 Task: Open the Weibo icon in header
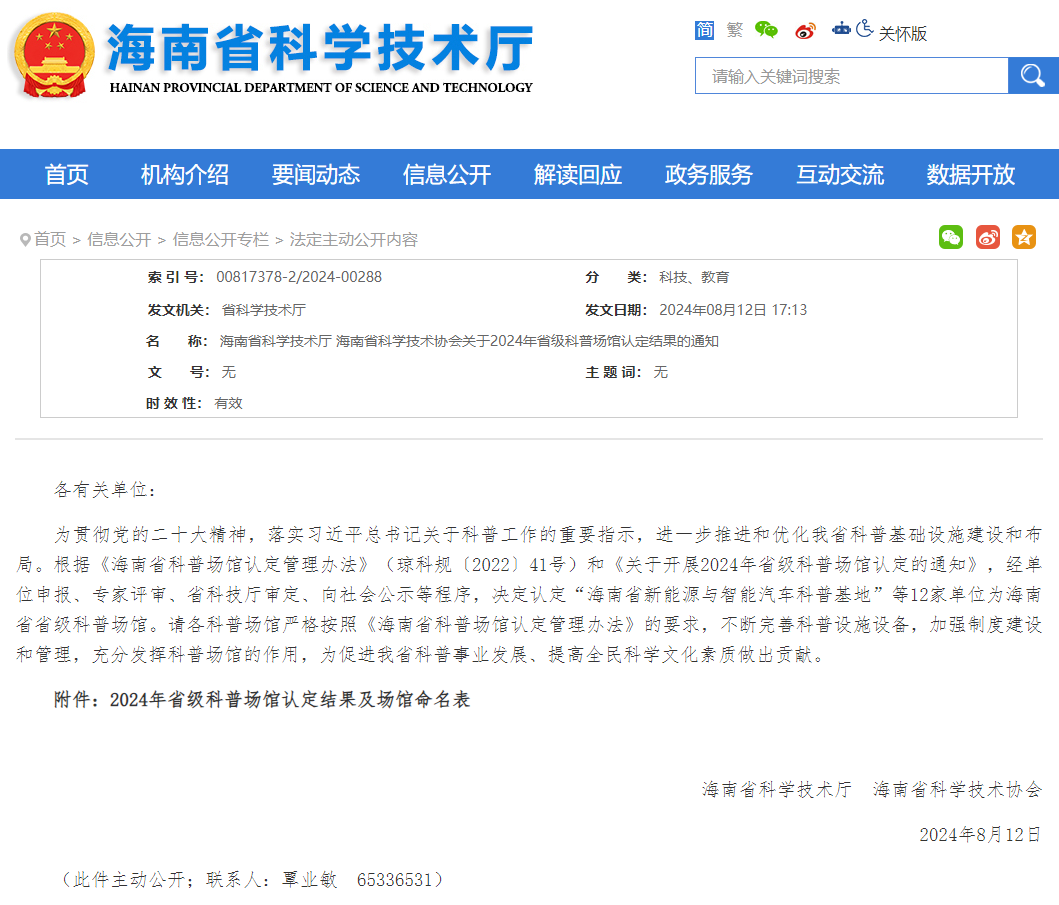[806, 31]
